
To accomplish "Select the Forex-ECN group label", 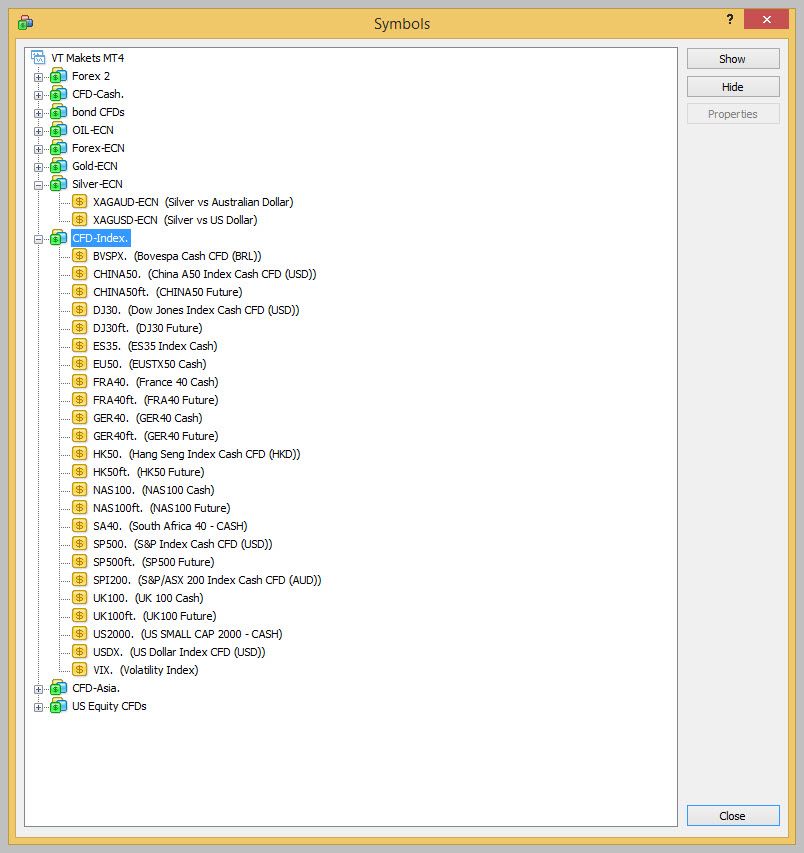I will point(98,148).
